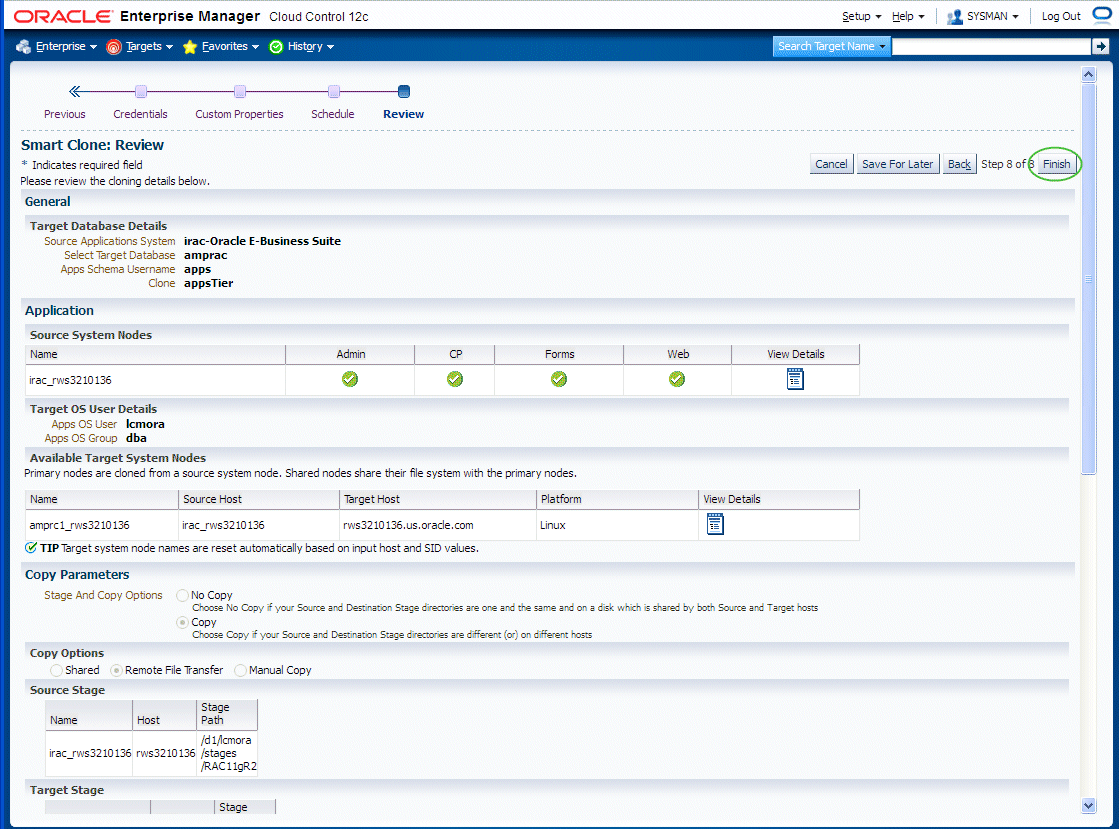Click the /d1/lcmora/stages/RAC11gR2 stage path cell
Image resolution: width=1119 pixels, height=829 pixels.
(228, 753)
